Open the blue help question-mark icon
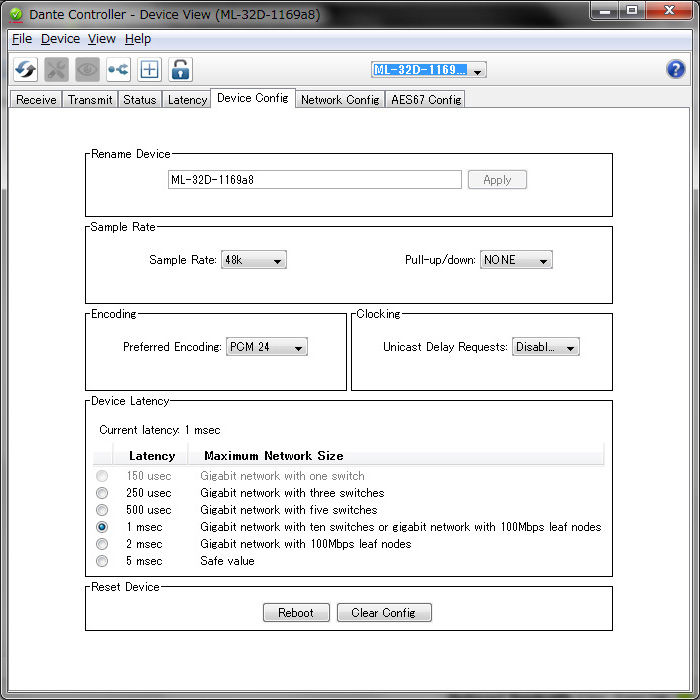 tap(675, 69)
